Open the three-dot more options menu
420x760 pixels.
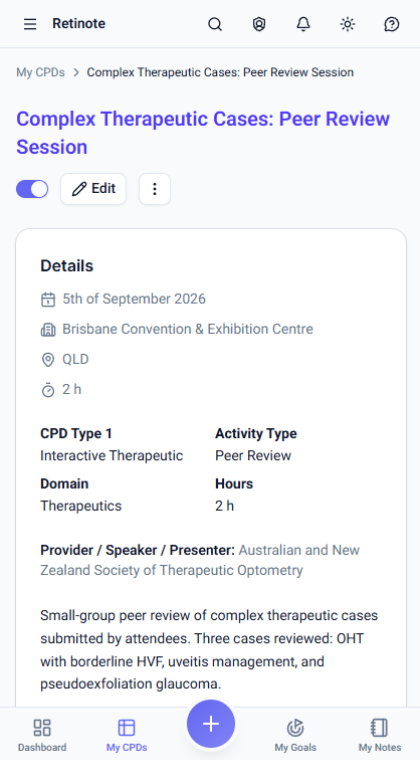click(x=155, y=189)
